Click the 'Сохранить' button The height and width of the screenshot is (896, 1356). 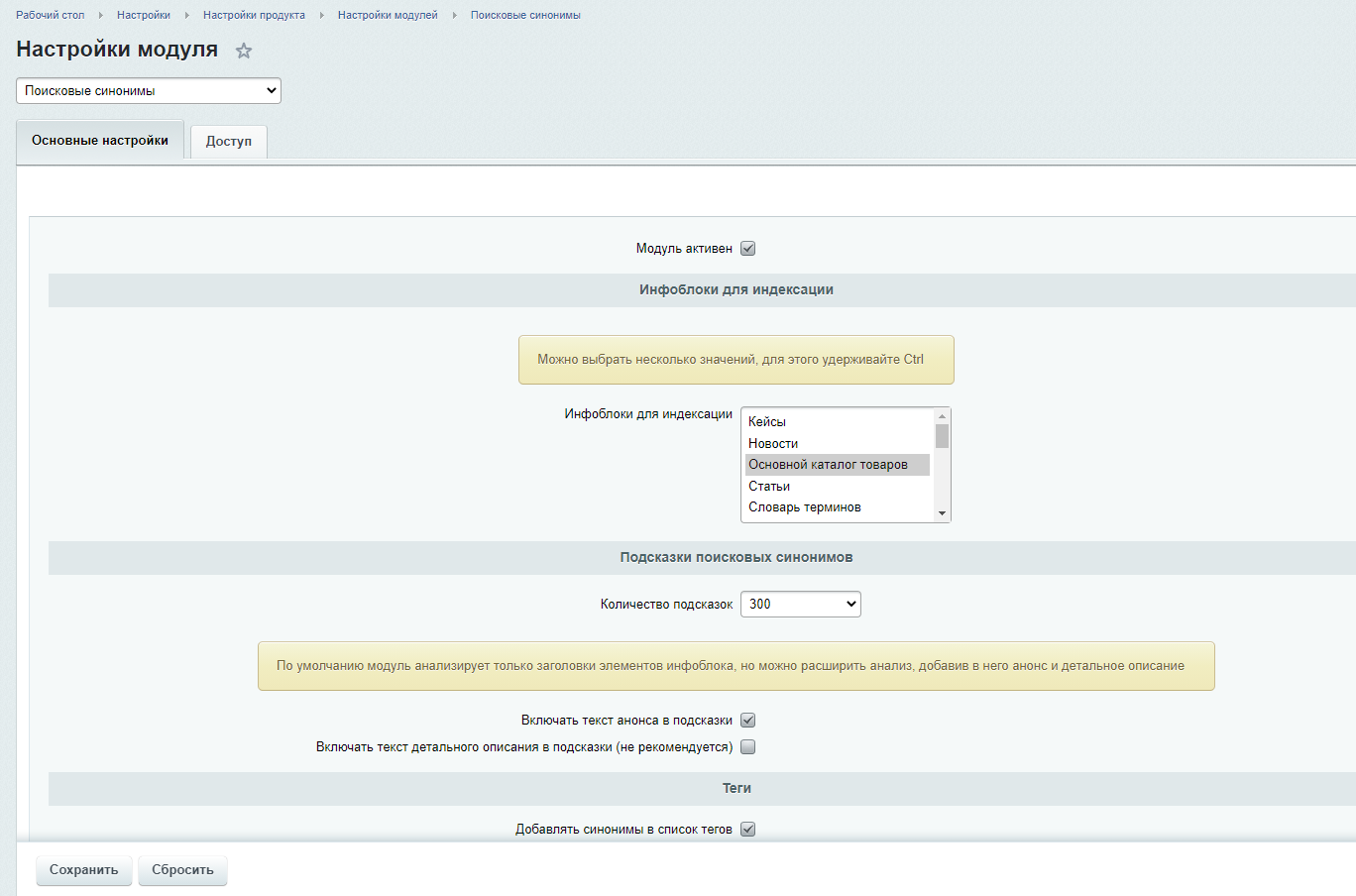coord(84,870)
